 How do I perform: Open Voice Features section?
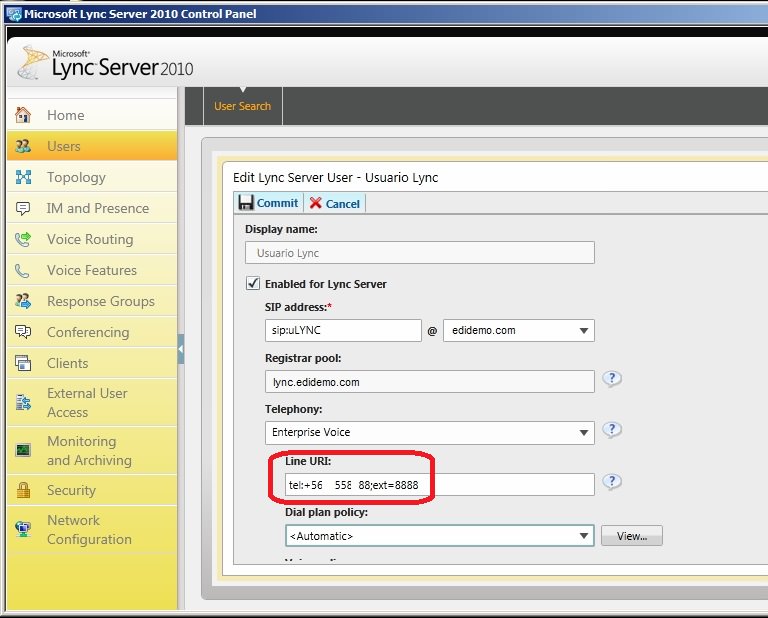92,270
